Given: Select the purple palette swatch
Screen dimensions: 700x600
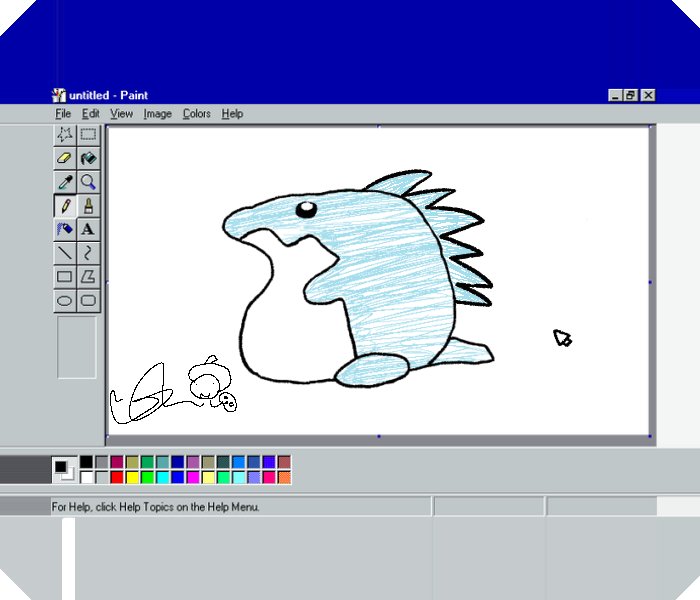Looking at the screenshot, I should click(193, 462).
